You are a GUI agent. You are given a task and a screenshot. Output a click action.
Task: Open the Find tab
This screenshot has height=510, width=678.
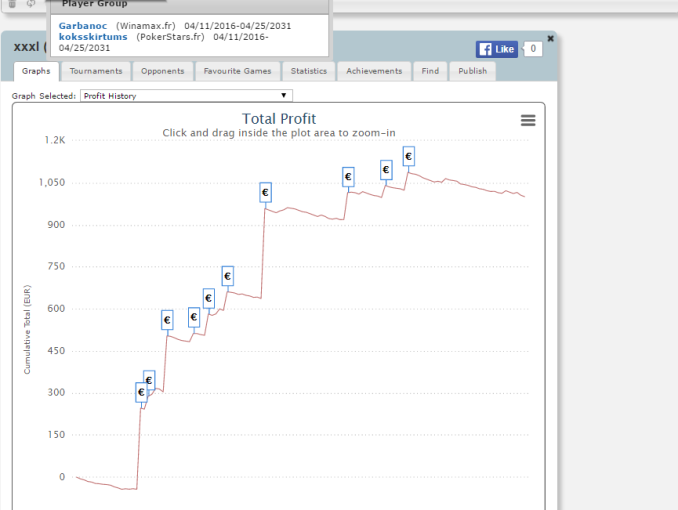[x=430, y=71]
